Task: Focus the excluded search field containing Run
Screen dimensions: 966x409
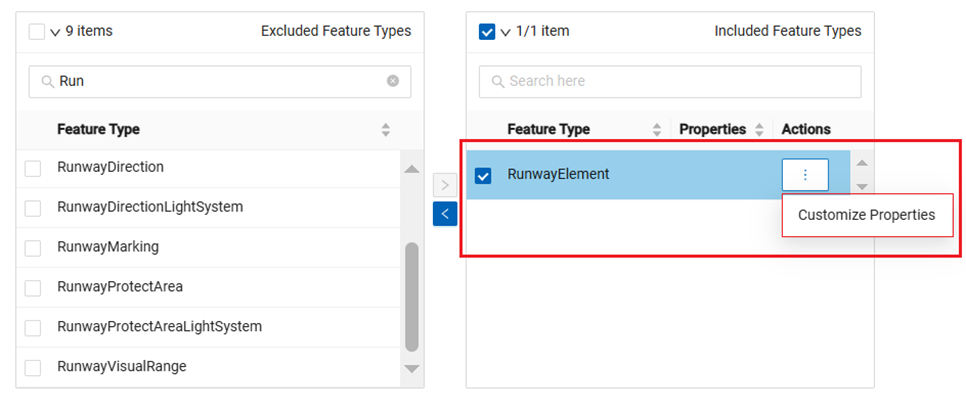Action: 220,81
